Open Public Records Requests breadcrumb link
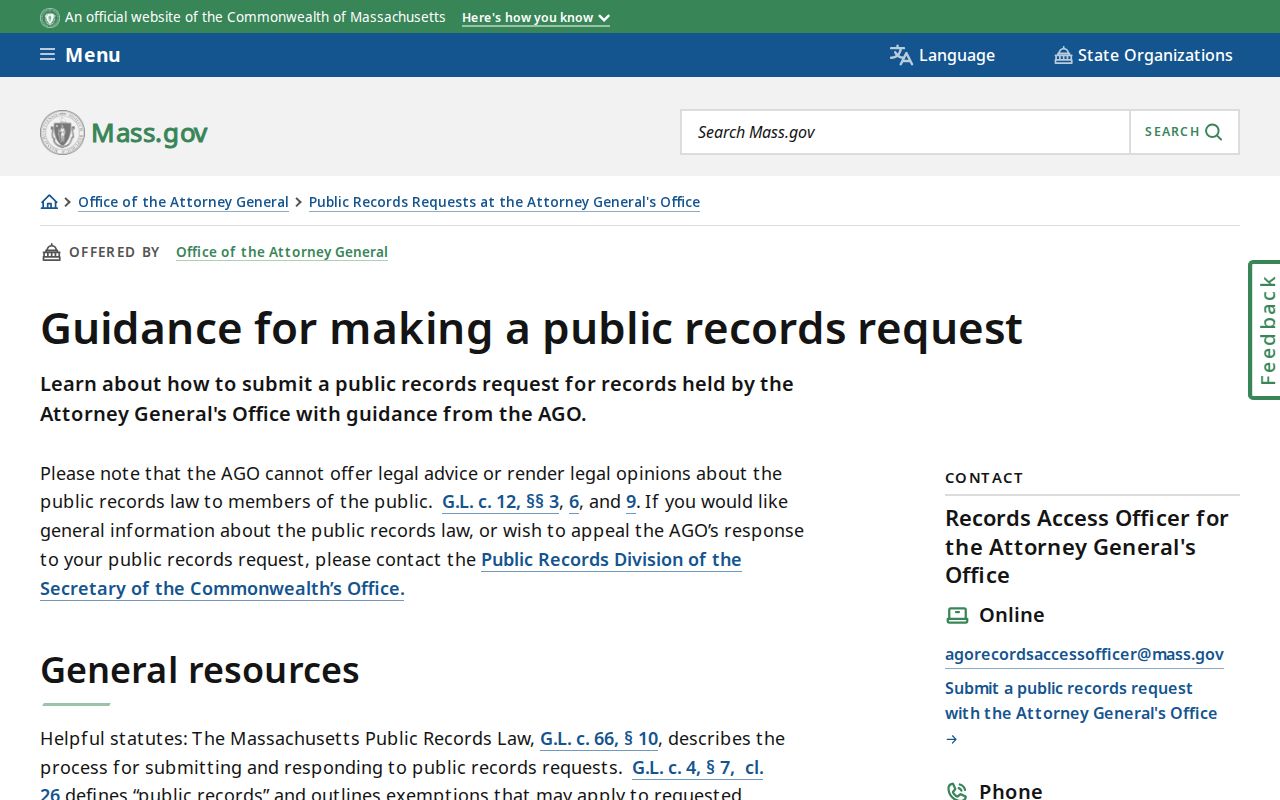The width and height of the screenshot is (1280, 800). pyautogui.click(x=504, y=202)
